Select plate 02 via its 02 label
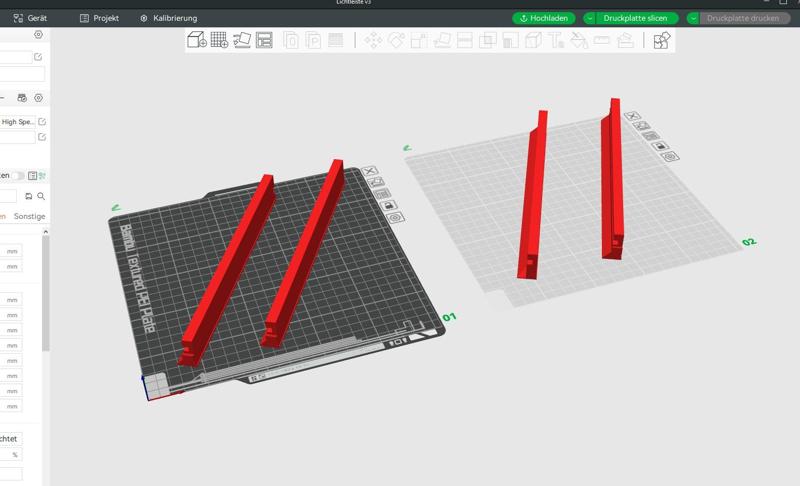The image size is (800, 486). pyautogui.click(x=749, y=242)
